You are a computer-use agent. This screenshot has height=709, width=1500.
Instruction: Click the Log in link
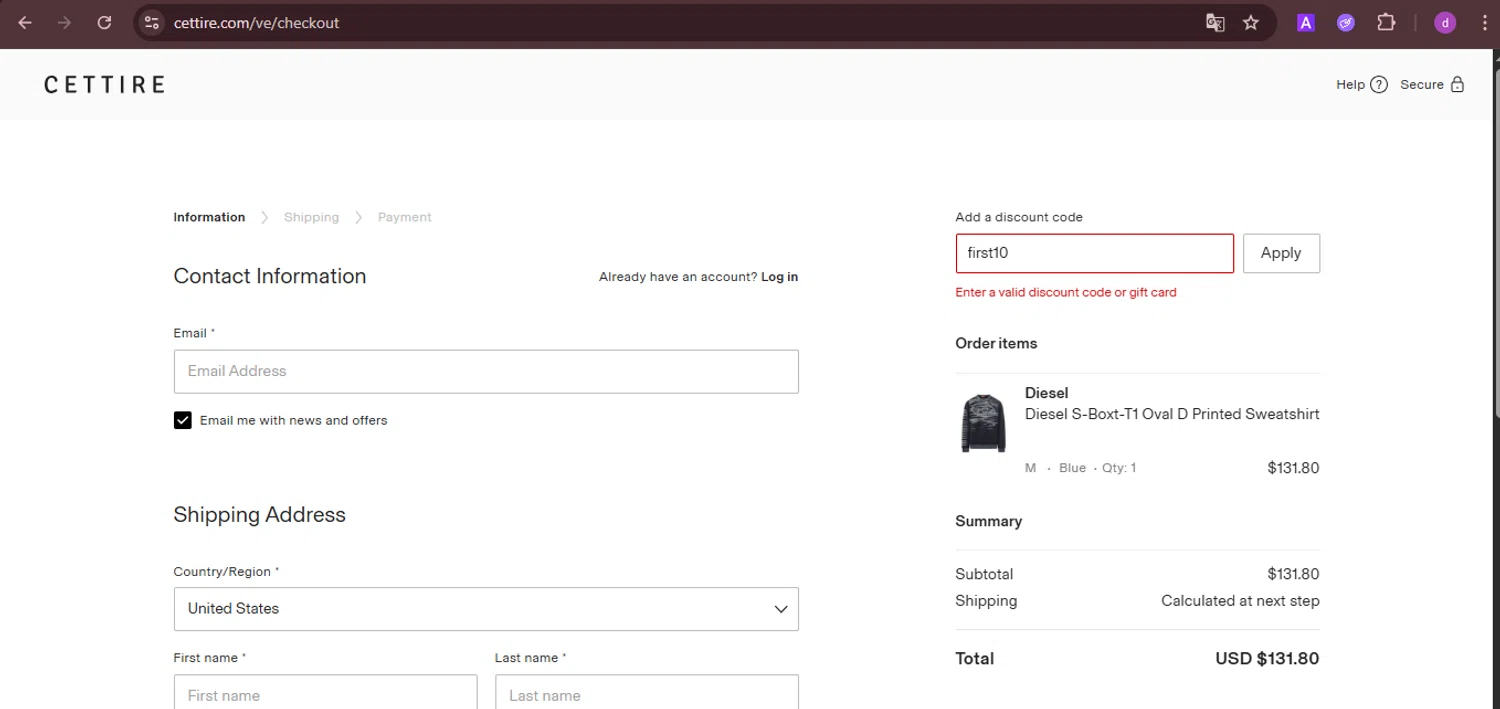point(779,277)
